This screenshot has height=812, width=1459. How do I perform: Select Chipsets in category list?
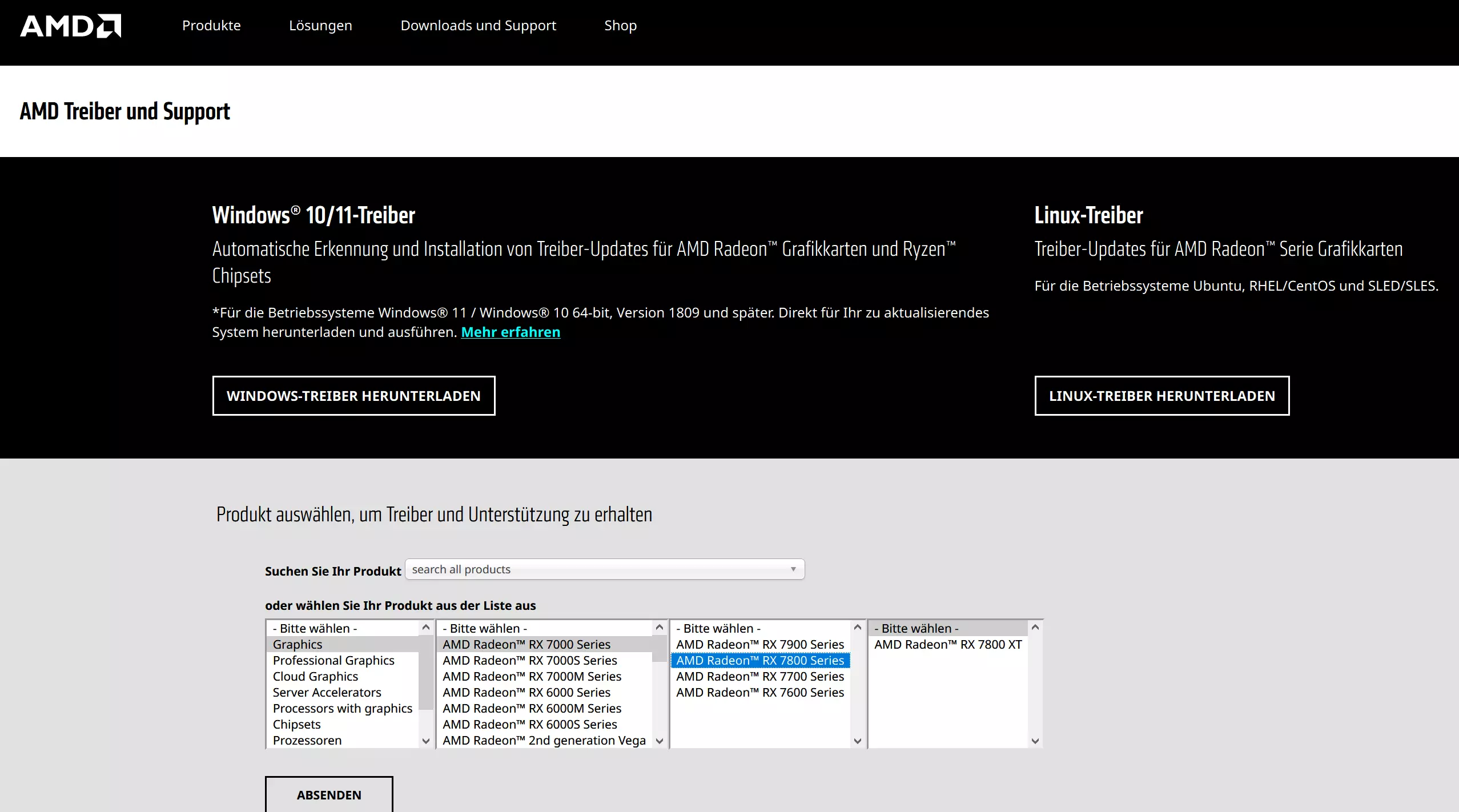[x=343, y=724]
